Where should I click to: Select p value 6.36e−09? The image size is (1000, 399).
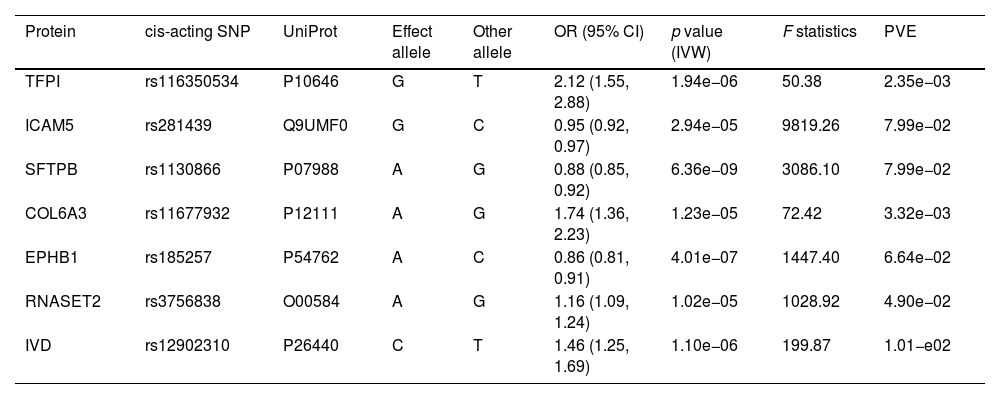pos(704,170)
